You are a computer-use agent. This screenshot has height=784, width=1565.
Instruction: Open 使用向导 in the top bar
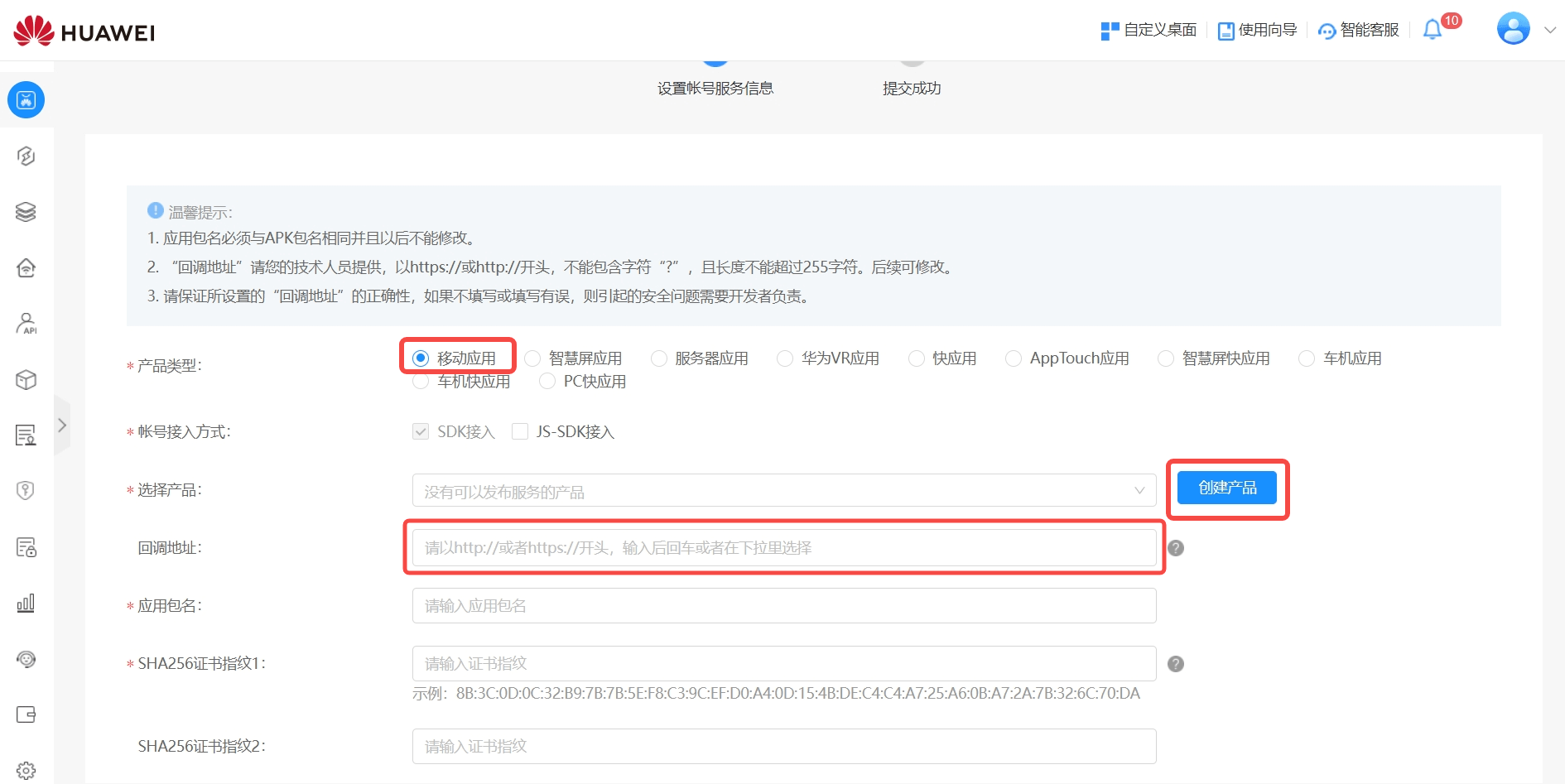tap(1257, 31)
